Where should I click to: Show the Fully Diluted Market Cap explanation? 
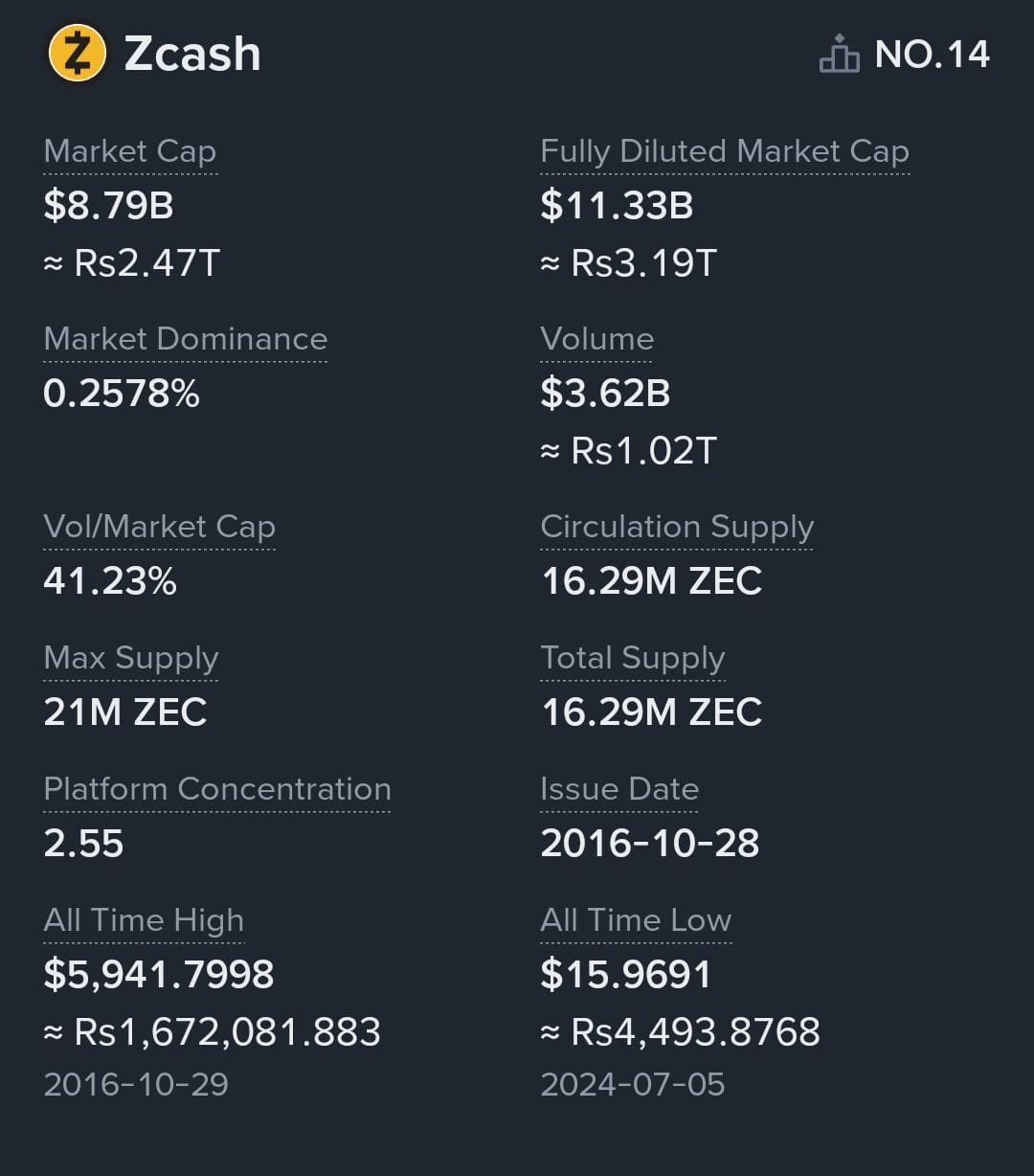725,151
